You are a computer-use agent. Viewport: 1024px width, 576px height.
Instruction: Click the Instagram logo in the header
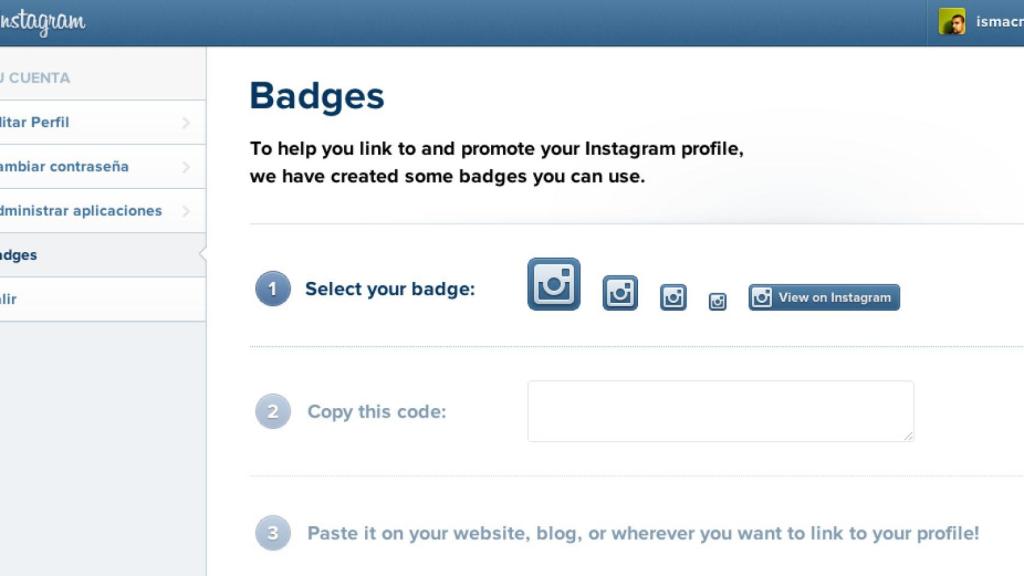tap(42, 21)
